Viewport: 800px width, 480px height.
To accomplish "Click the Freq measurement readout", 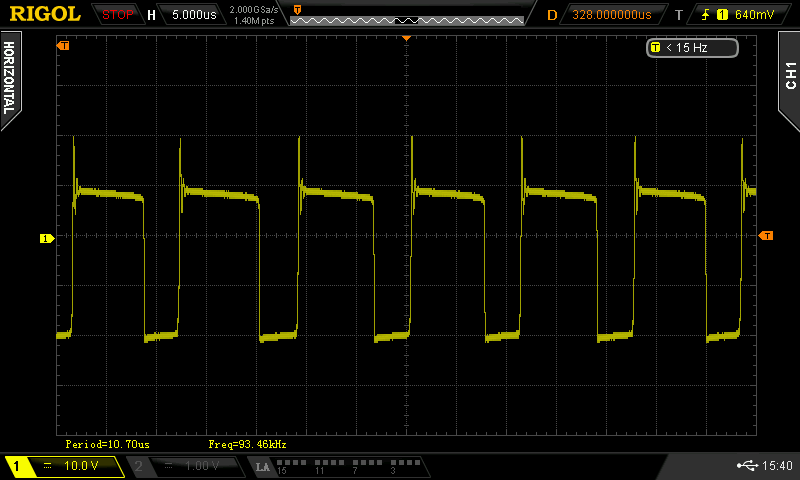I will pos(248,443).
